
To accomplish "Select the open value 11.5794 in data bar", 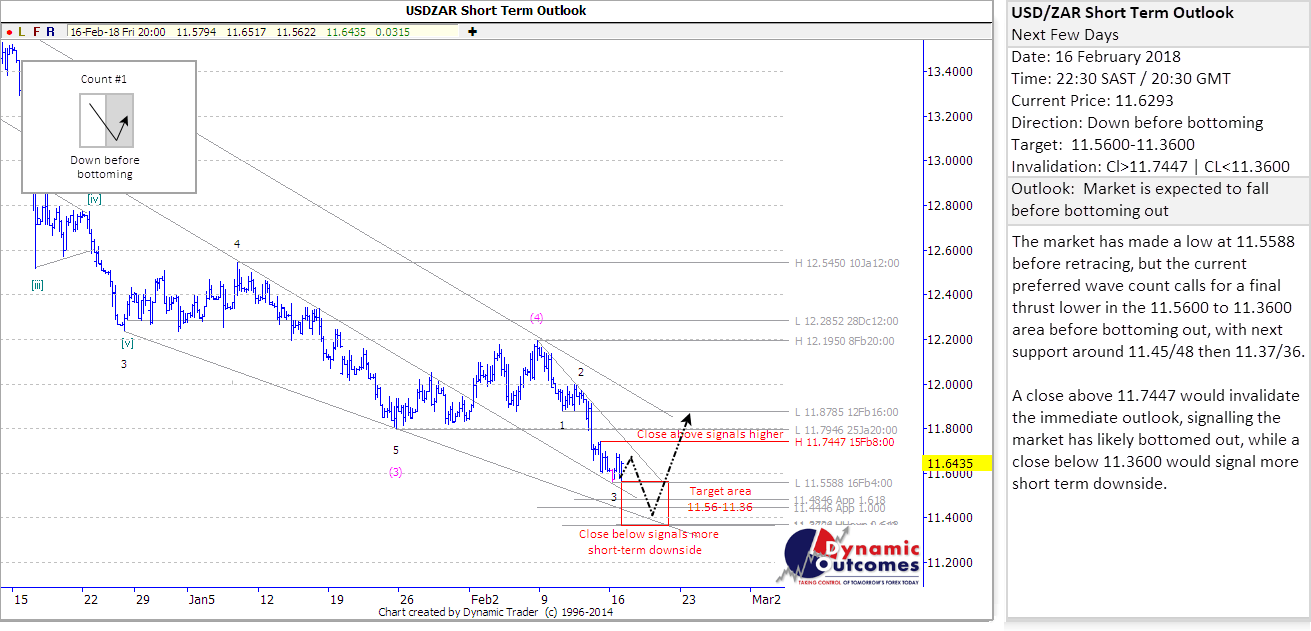I will [x=195, y=32].
